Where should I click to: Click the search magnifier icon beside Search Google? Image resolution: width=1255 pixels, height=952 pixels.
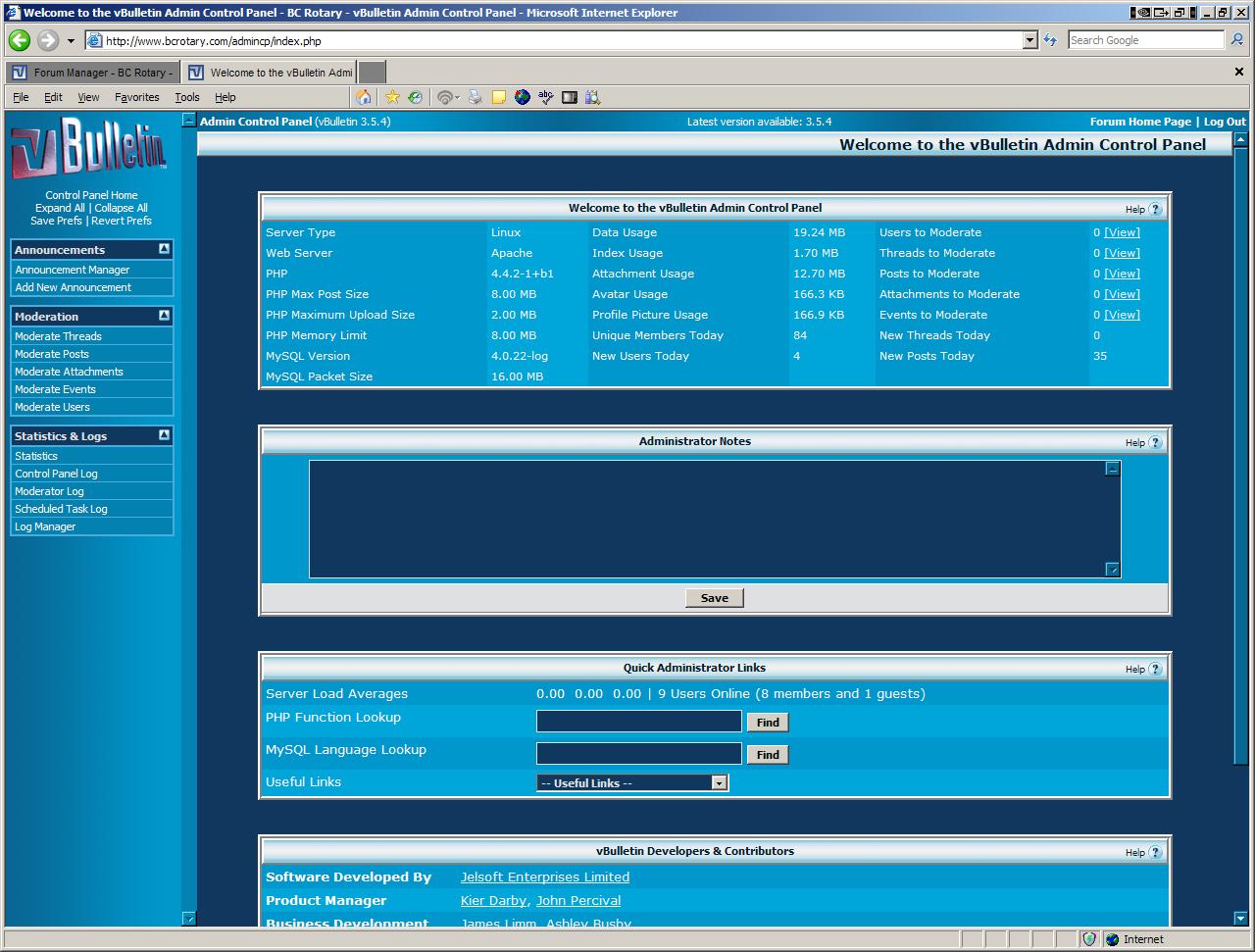pos(1237,40)
